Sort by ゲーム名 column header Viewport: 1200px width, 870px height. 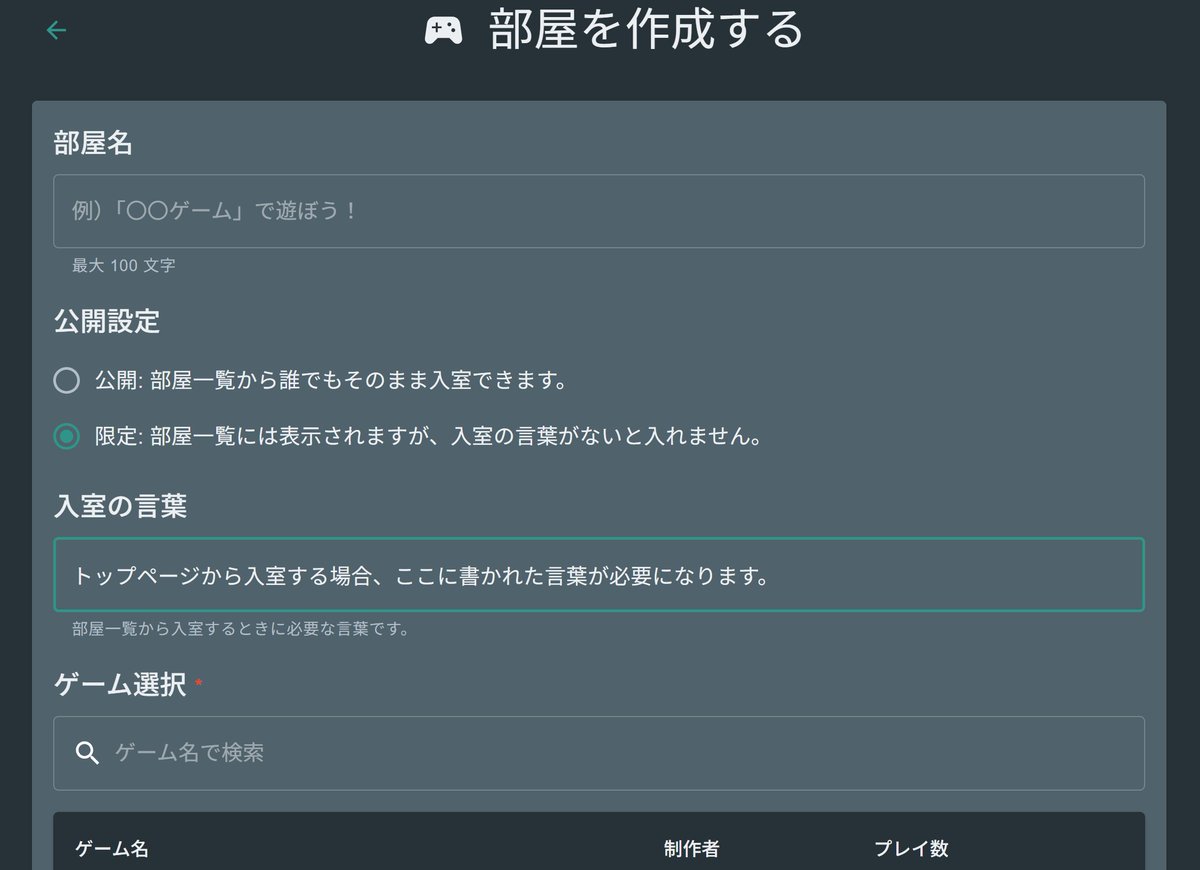click(112, 849)
